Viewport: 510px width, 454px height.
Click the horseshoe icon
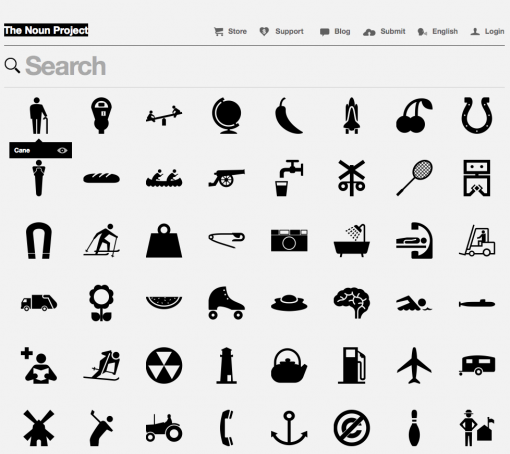click(x=477, y=115)
